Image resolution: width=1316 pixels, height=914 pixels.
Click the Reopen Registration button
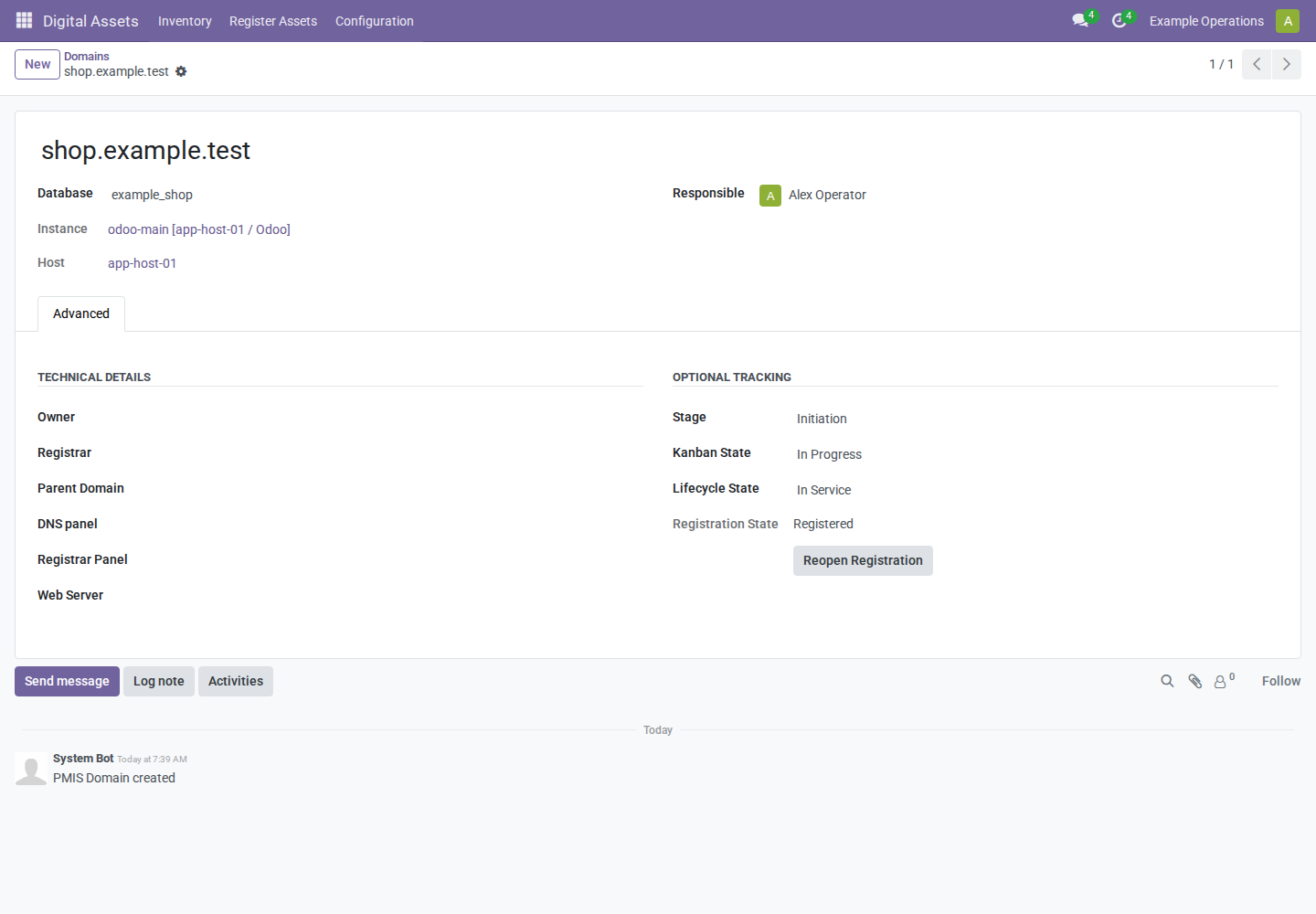coord(863,560)
